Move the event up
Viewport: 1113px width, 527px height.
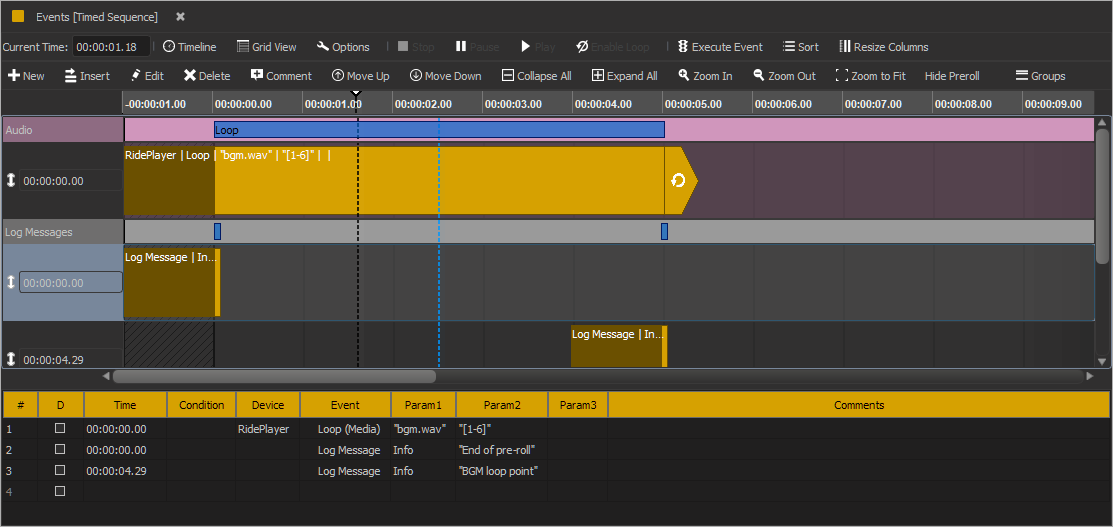tap(361, 76)
